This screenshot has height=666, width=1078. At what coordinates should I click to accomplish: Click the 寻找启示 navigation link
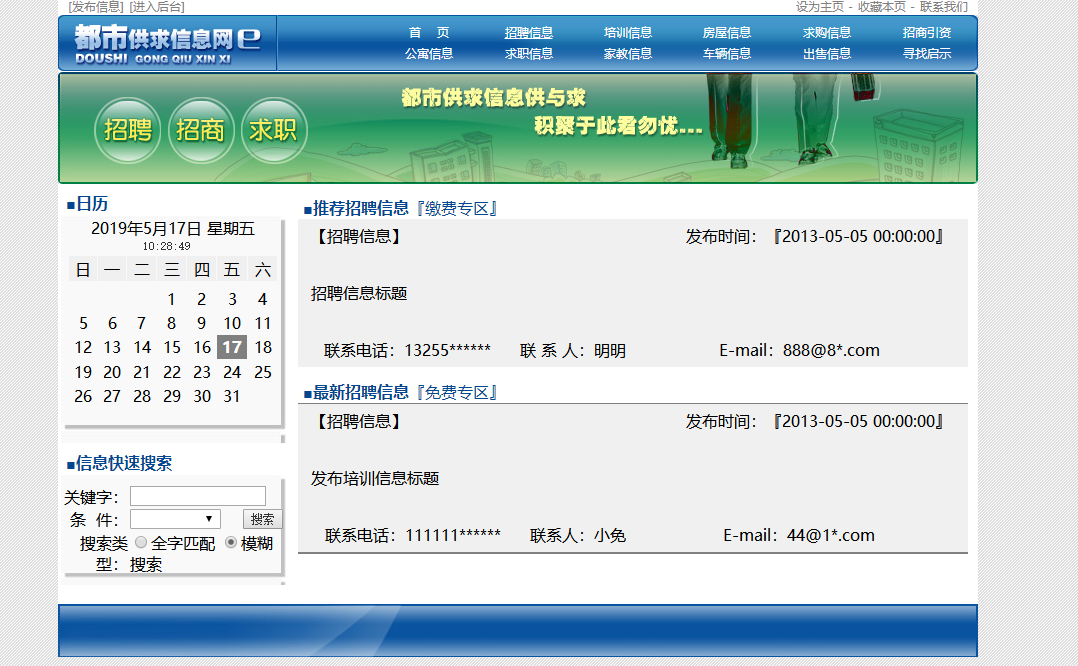coord(927,54)
